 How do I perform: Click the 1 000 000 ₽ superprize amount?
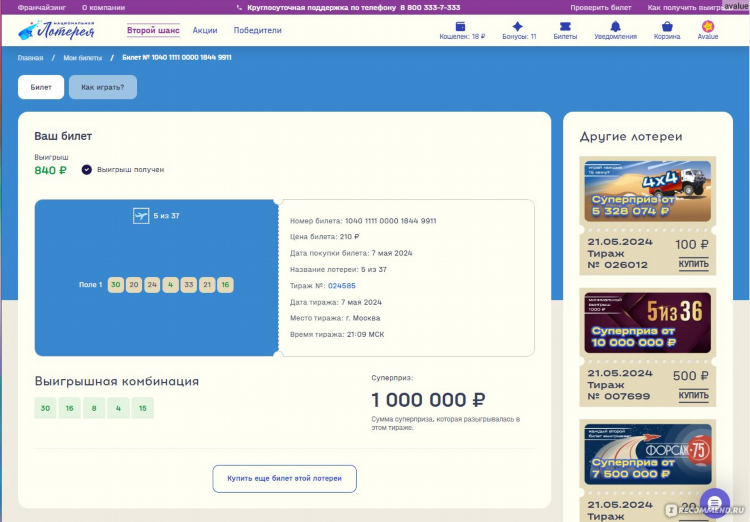point(428,400)
